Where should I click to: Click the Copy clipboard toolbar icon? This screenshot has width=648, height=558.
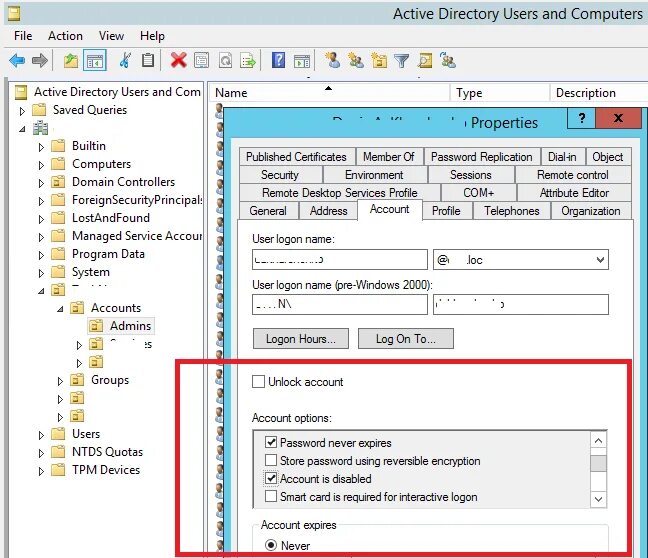point(148,61)
